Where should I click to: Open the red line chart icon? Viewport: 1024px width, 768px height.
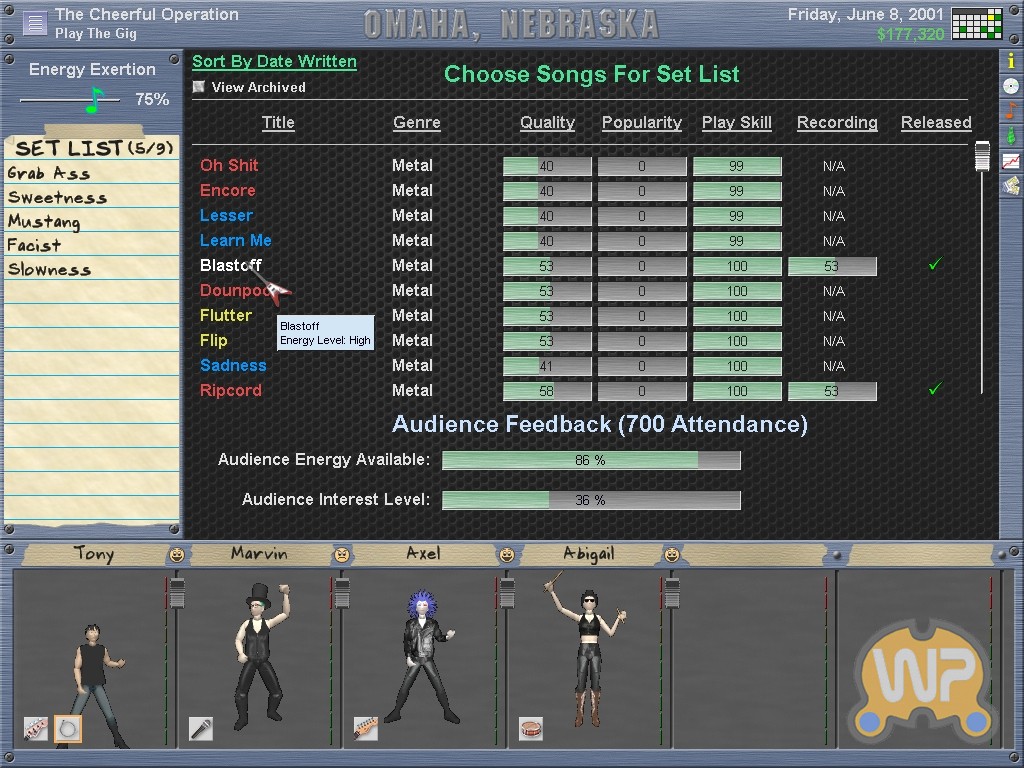[1011, 160]
